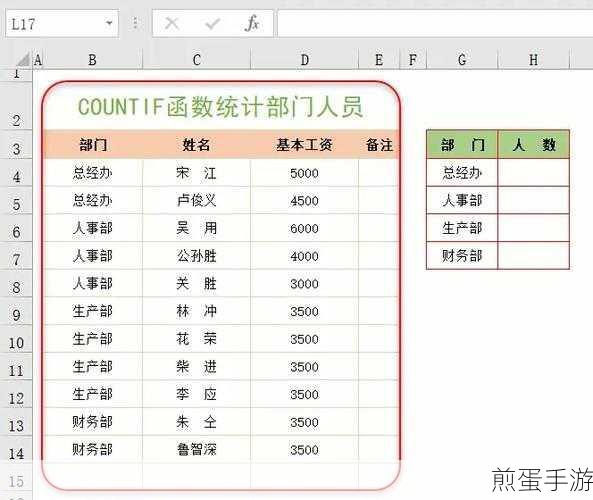
Task: Click the title COUNTIF函数统计部门人员
Action: click(221, 107)
